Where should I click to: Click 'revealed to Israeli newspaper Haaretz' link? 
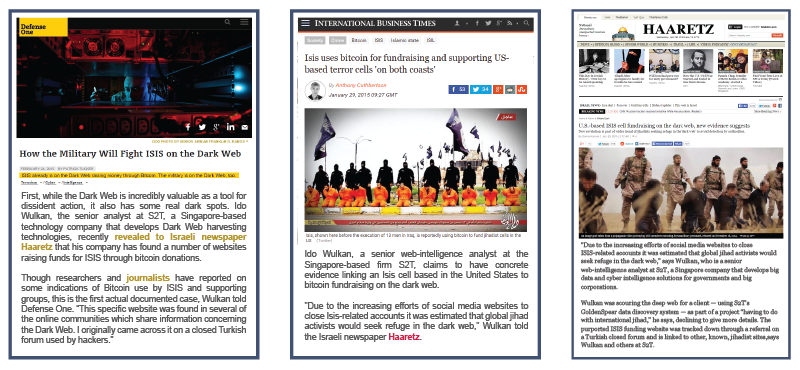pos(134,242)
